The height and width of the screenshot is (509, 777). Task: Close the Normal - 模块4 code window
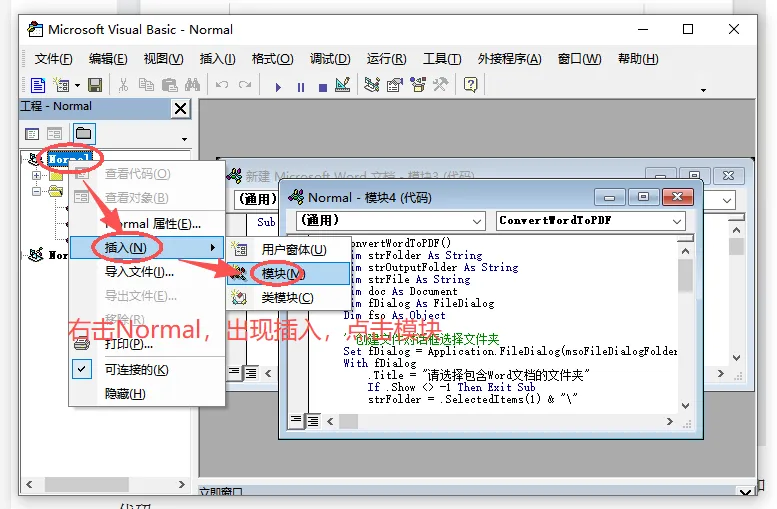(677, 197)
